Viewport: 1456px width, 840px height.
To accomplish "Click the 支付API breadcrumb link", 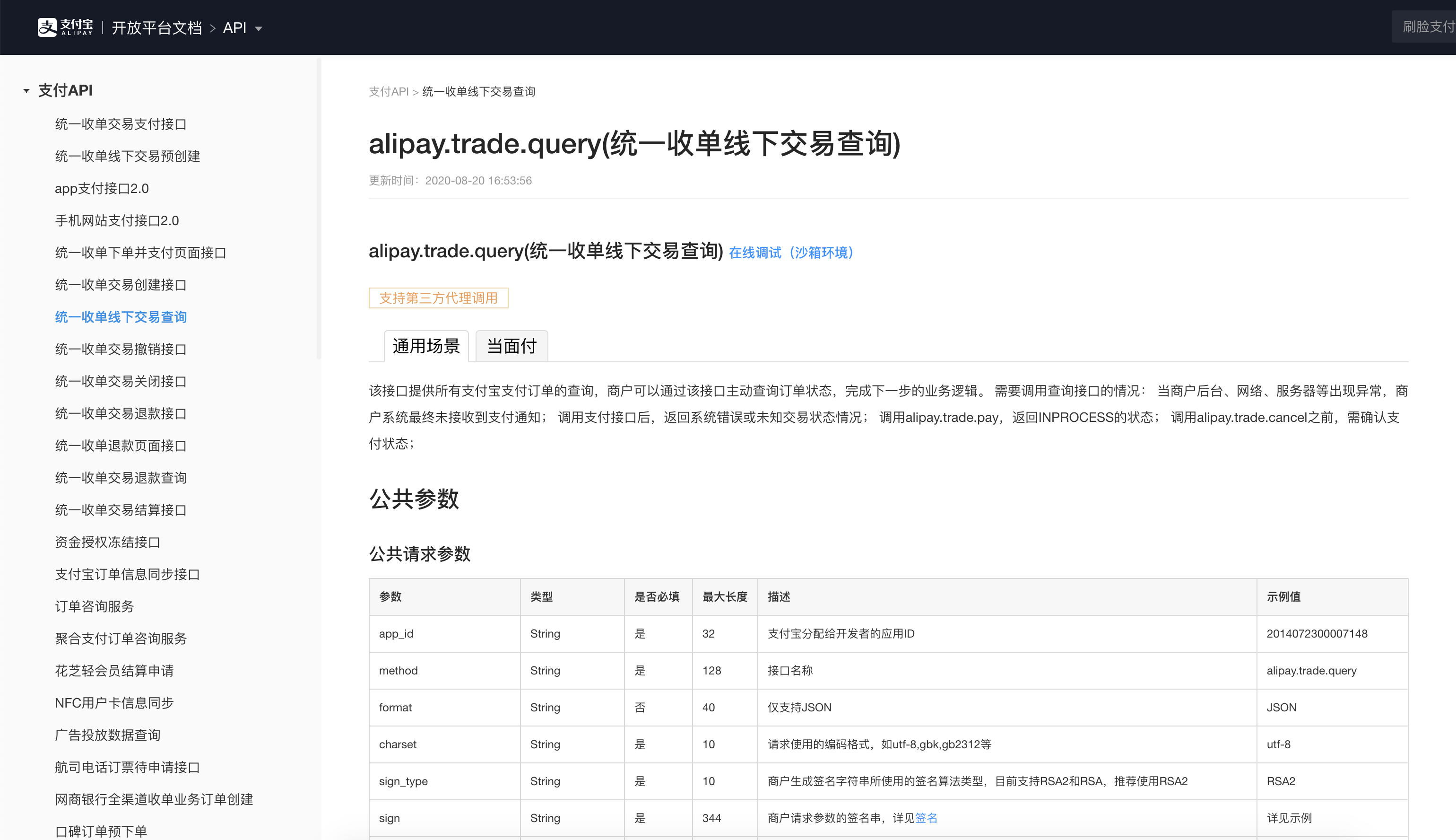I will point(388,92).
